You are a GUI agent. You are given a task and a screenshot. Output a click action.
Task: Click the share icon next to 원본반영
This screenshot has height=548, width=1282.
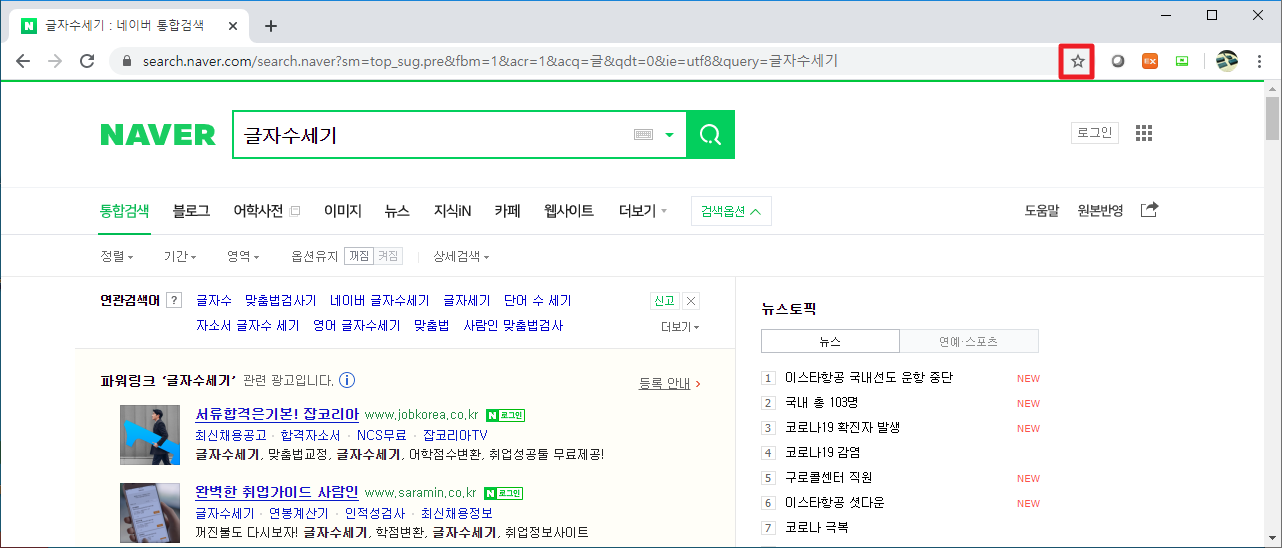pos(1150,210)
